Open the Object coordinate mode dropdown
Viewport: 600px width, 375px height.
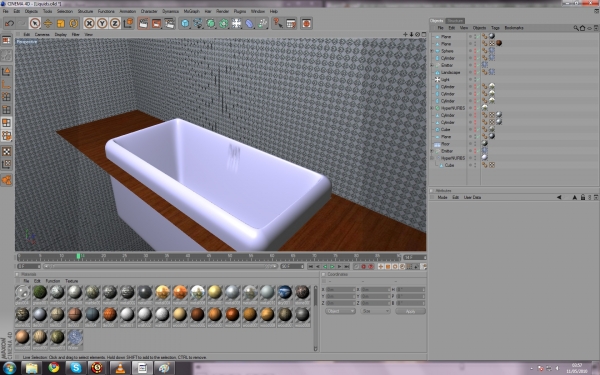click(x=340, y=311)
